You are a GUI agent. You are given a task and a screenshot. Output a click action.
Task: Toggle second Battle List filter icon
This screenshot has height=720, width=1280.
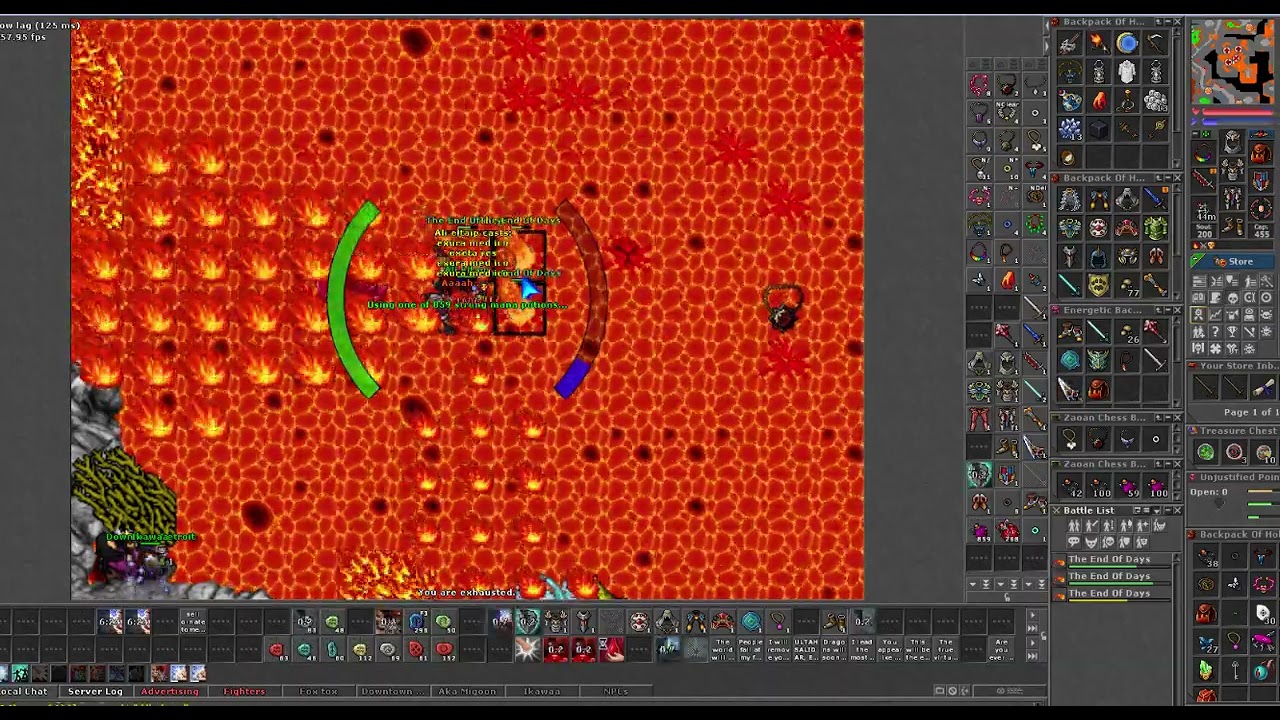click(x=1091, y=525)
